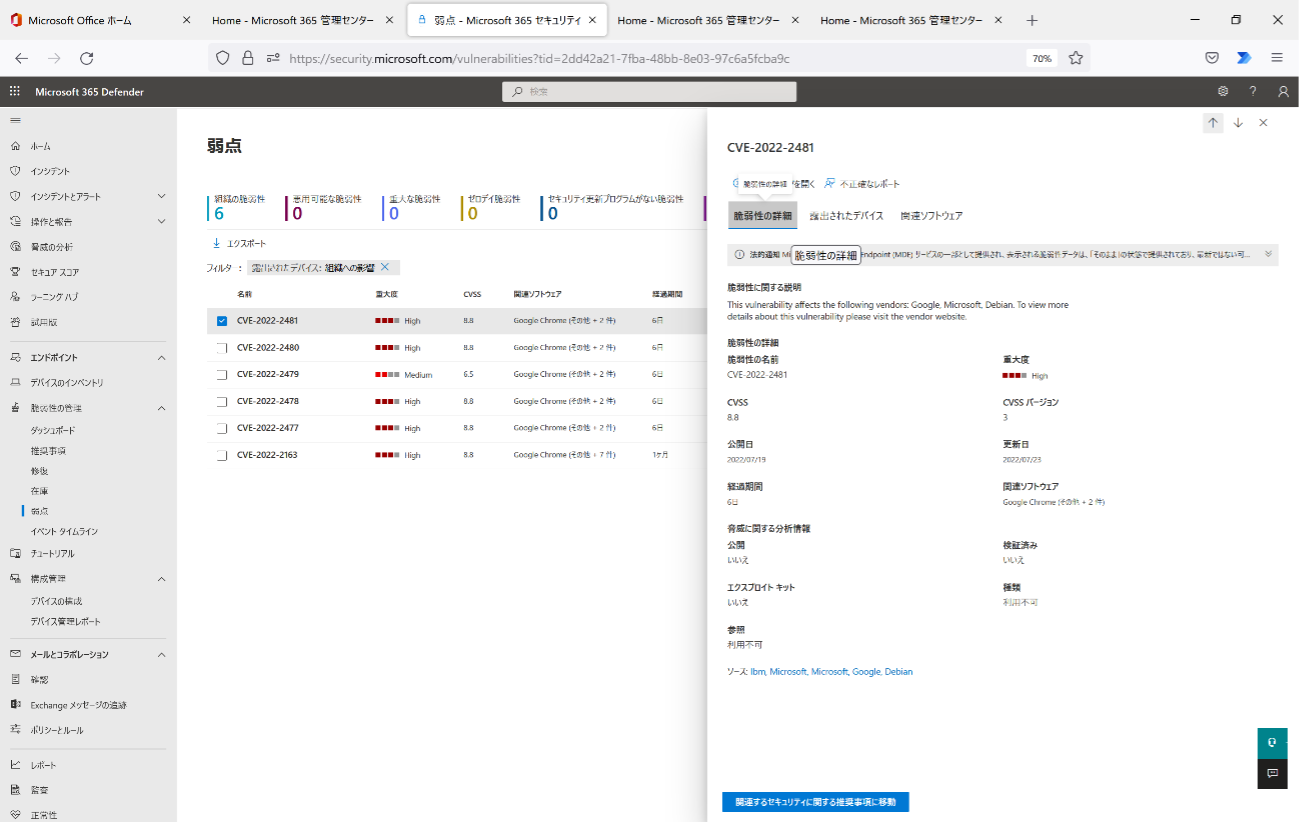The width and height of the screenshot is (1301, 825).
Task: Check the CVE-2022-2477 row checkbox
Action: [x=222, y=428]
